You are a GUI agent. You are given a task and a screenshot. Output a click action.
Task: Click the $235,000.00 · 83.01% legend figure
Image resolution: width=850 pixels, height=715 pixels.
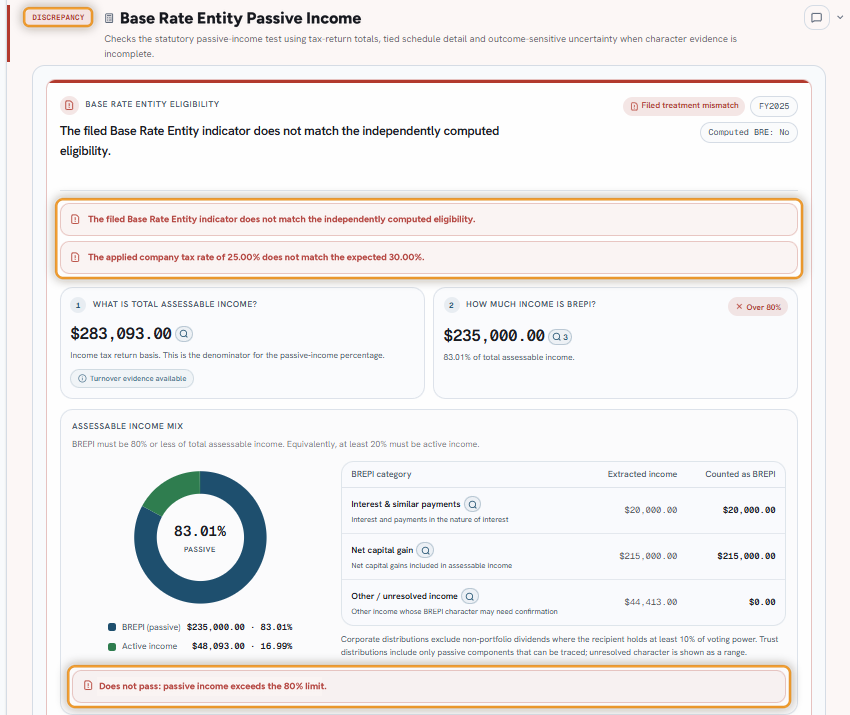pos(239,627)
